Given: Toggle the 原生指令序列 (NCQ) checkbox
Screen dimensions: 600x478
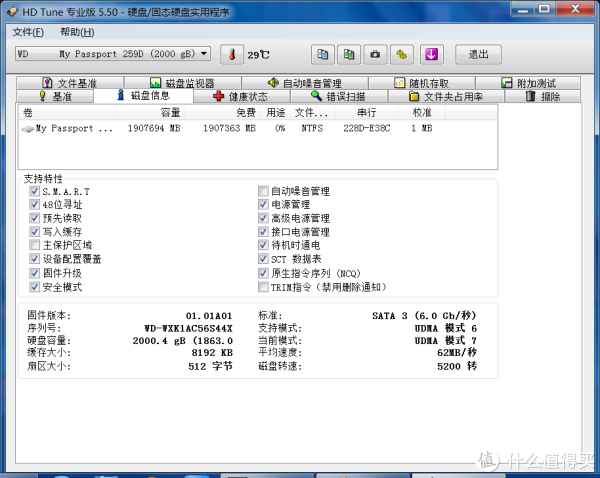Looking at the screenshot, I should coord(263,273).
